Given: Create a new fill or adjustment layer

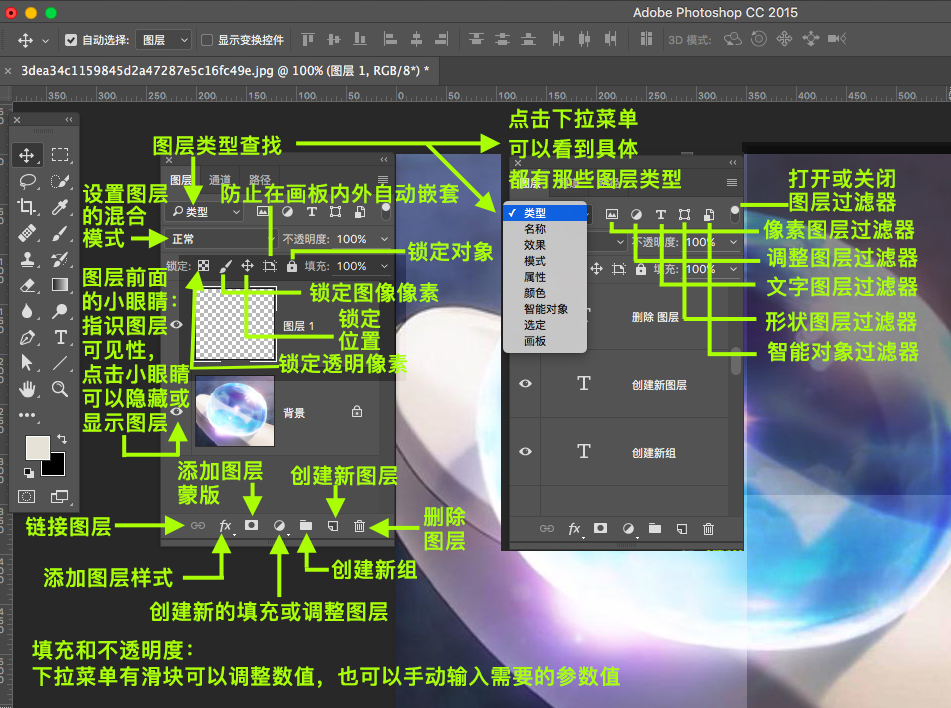Looking at the screenshot, I should pos(281,525).
